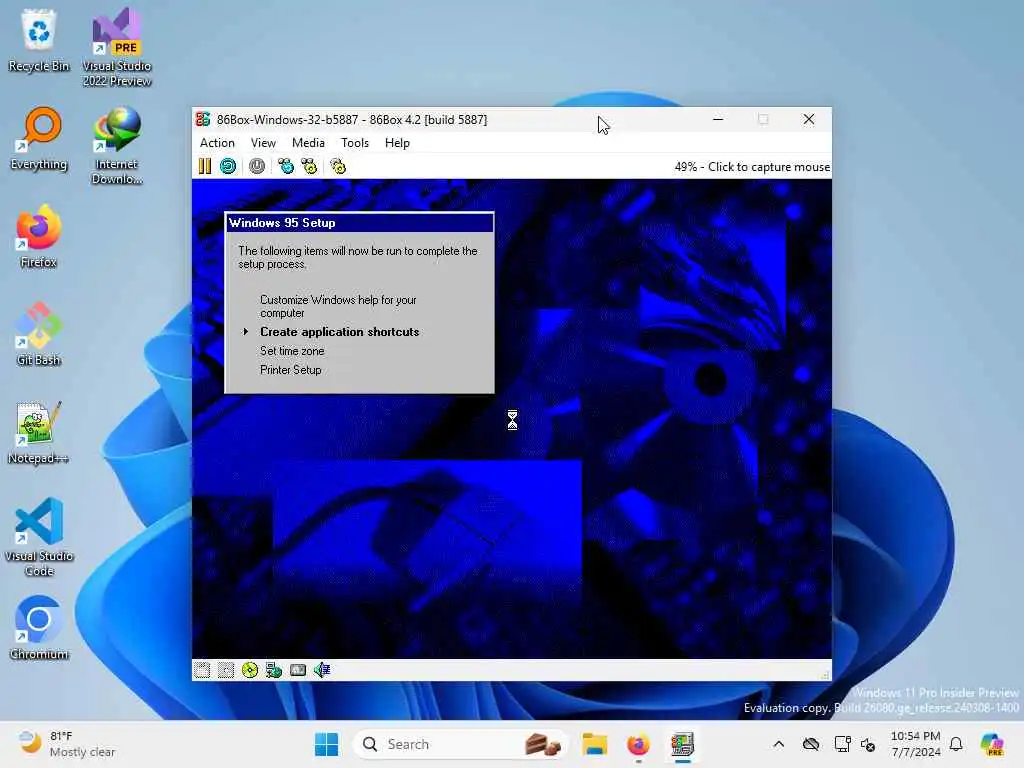1024x768 pixels.
Task: Open the weather widget showing 81°F
Action: pos(66,744)
